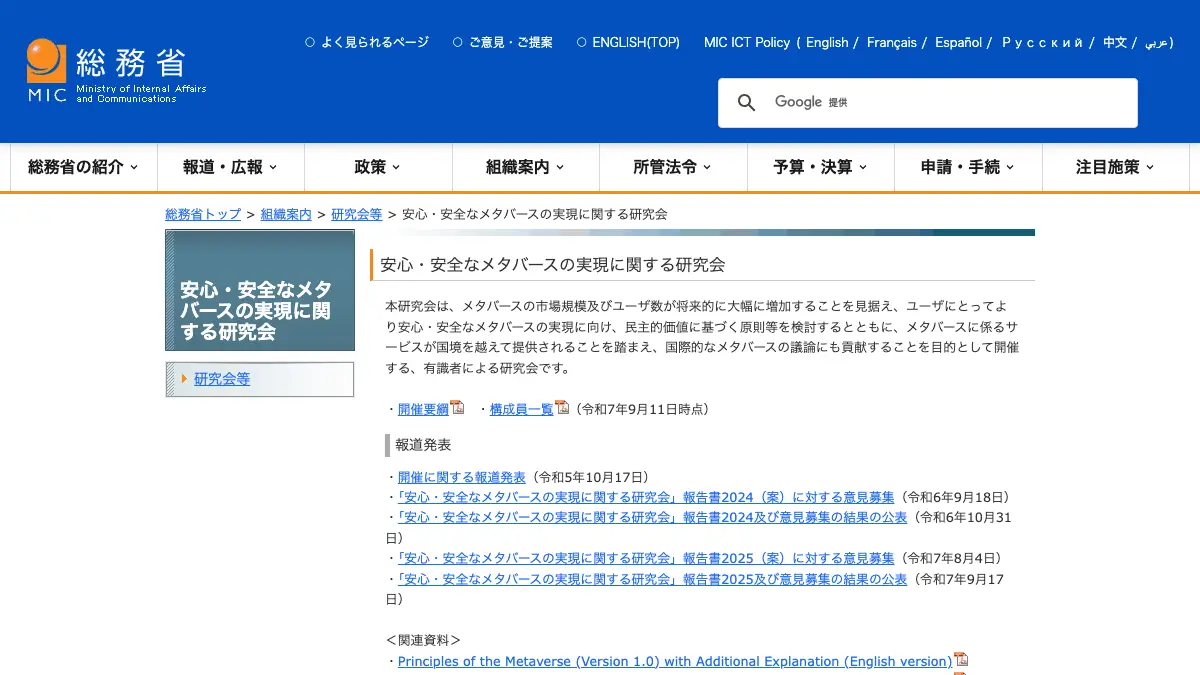Viewport: 1200px width, 675px height.
Task: Open 注目施策 dropdown menu
Action: [1115, 167]
